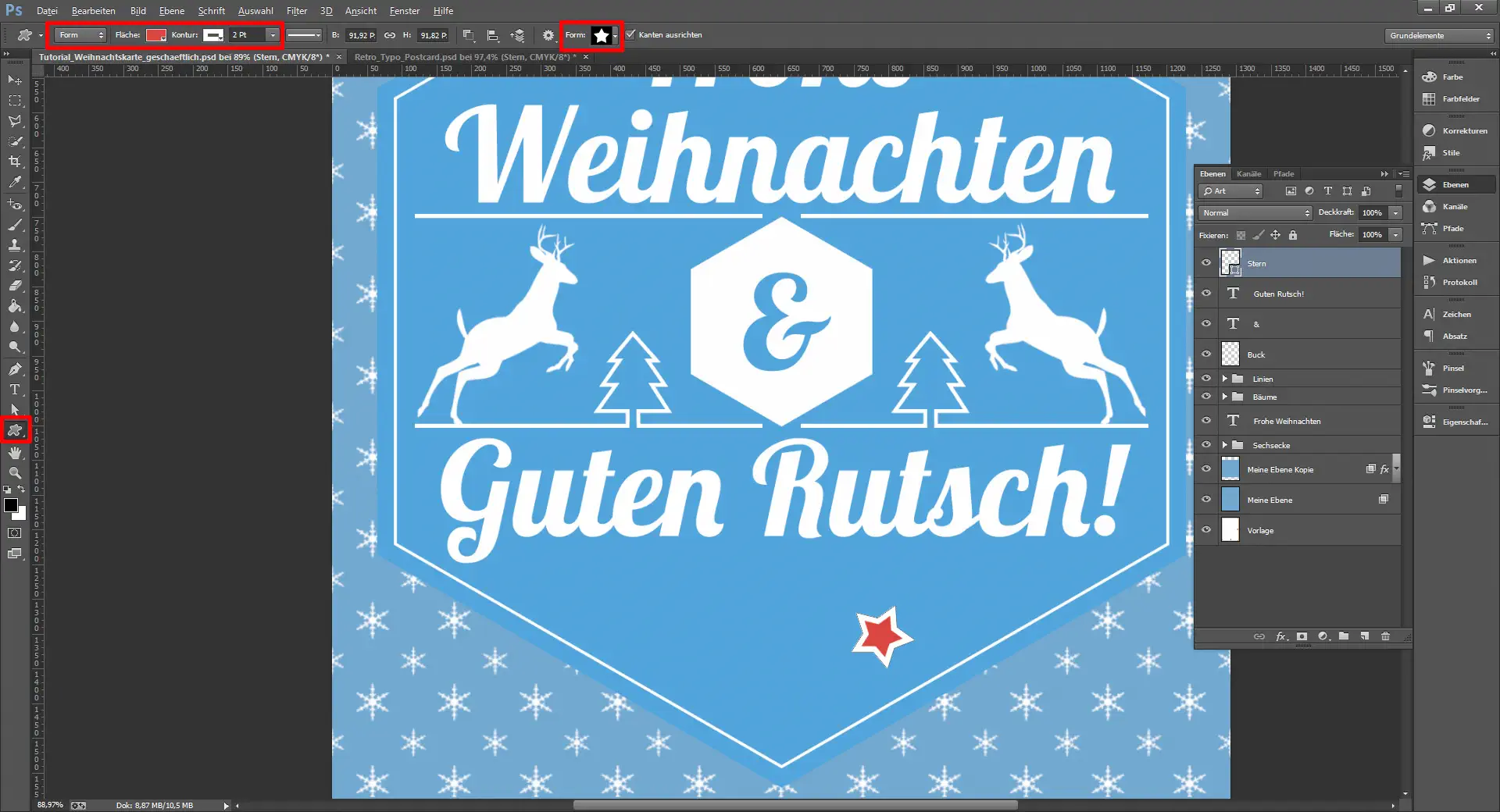Select the Brush tool
Screen dimensions: 1500x812
tap(14, 226)
